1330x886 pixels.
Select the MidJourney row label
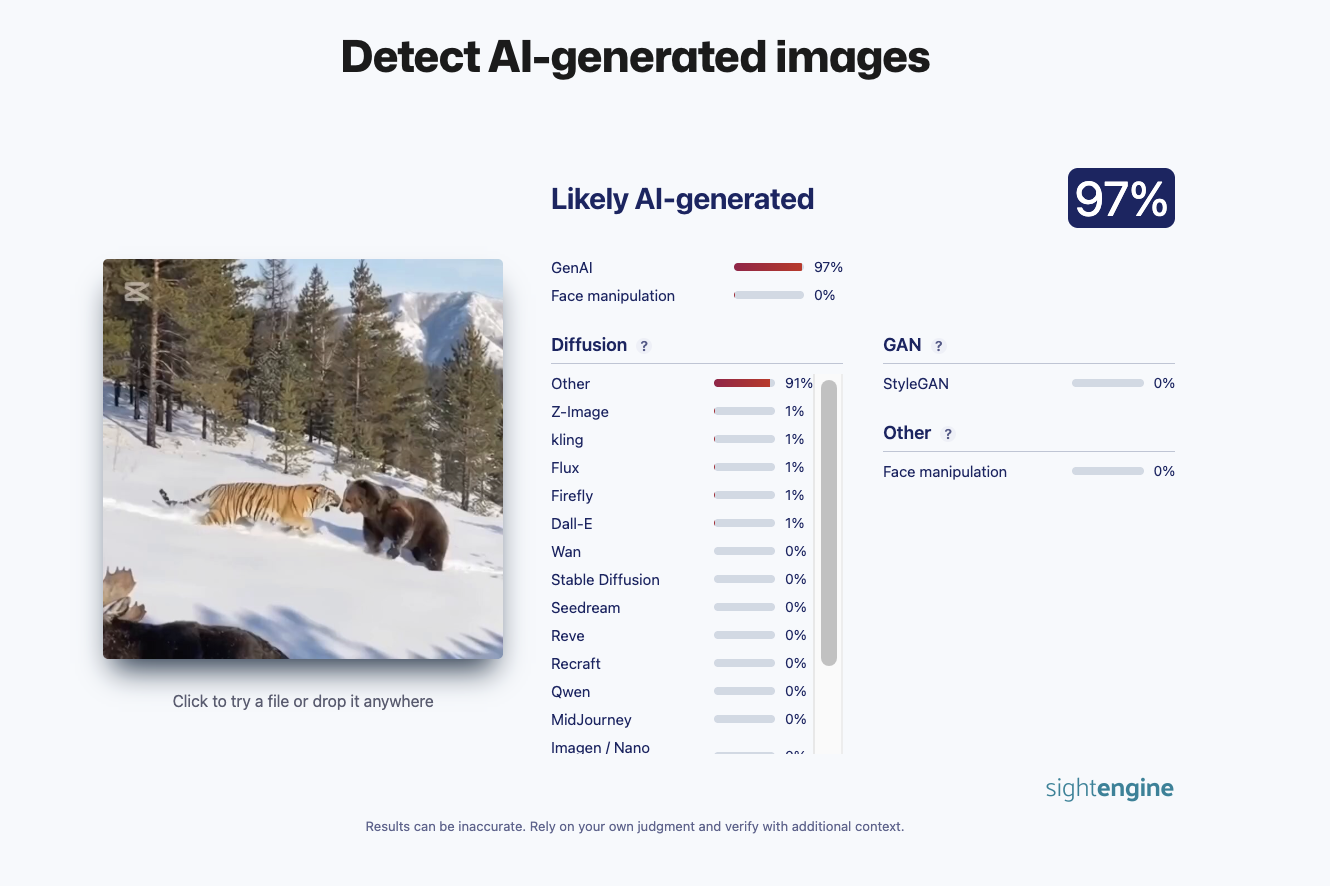[x=591, y=720]
